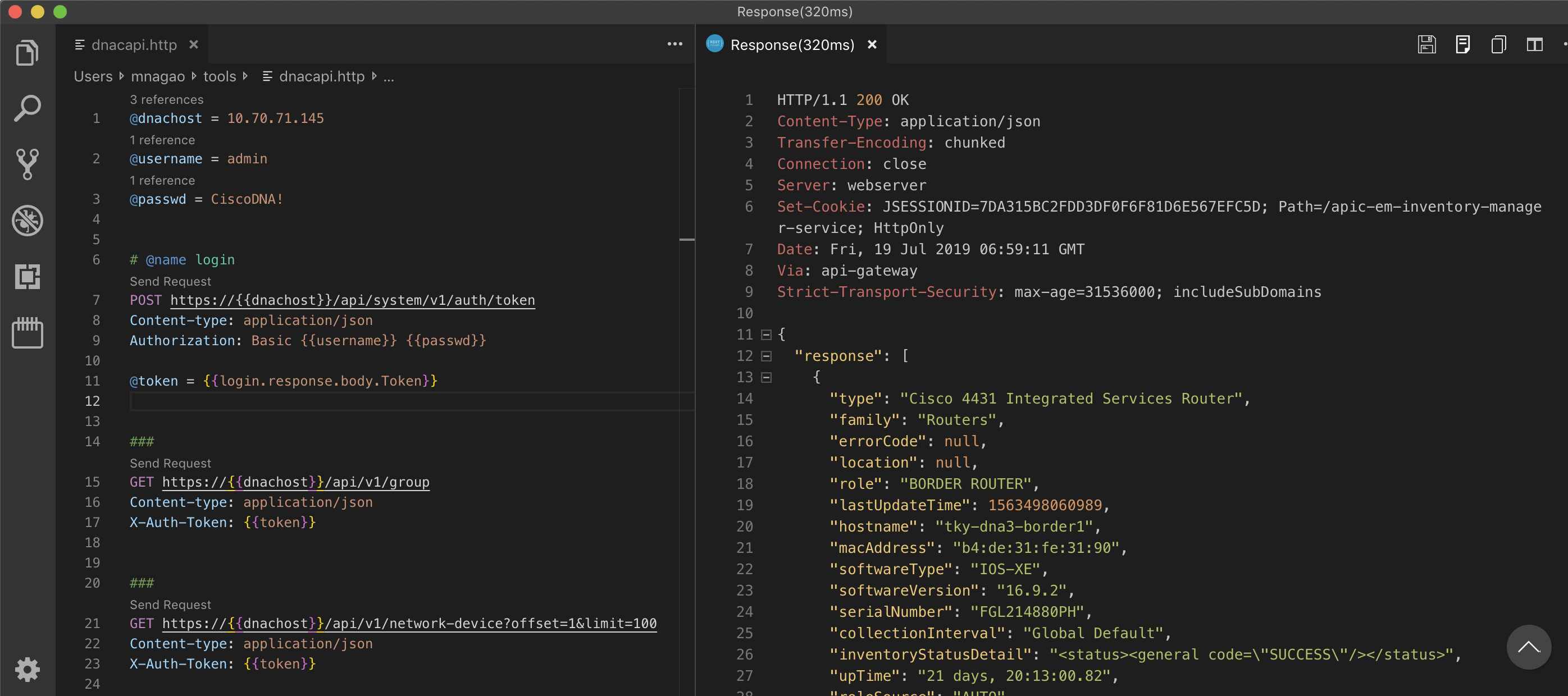Viewport: 1568px width, 696px height.
Task: Open Source Control from the activity bar
Action: point(28,164)
